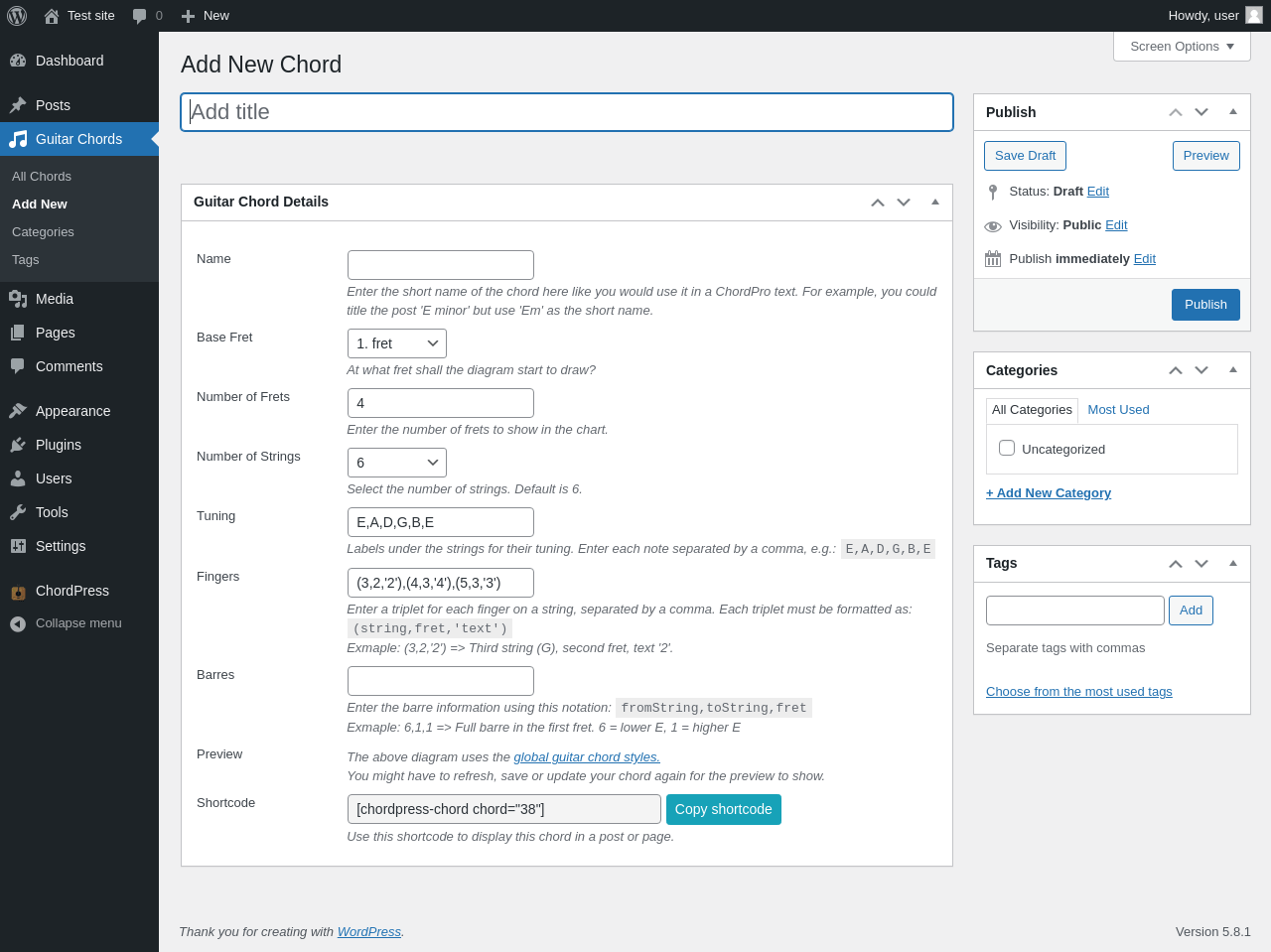The height and width of the screenshot is (952, 1271).
Task: Click the ChordPress guitar icon
Action: 18,592
